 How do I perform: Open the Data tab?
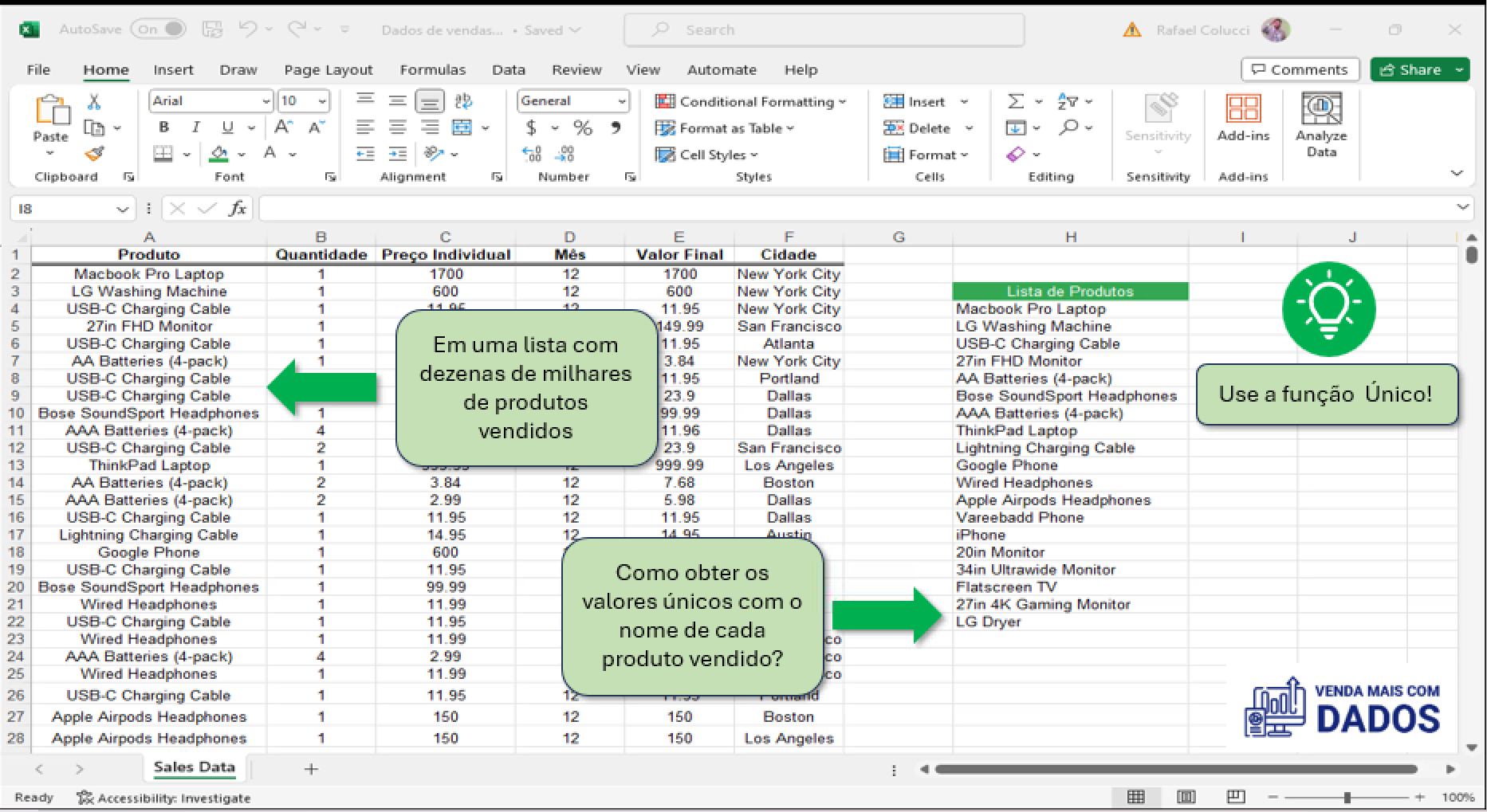tap(508, 69)
